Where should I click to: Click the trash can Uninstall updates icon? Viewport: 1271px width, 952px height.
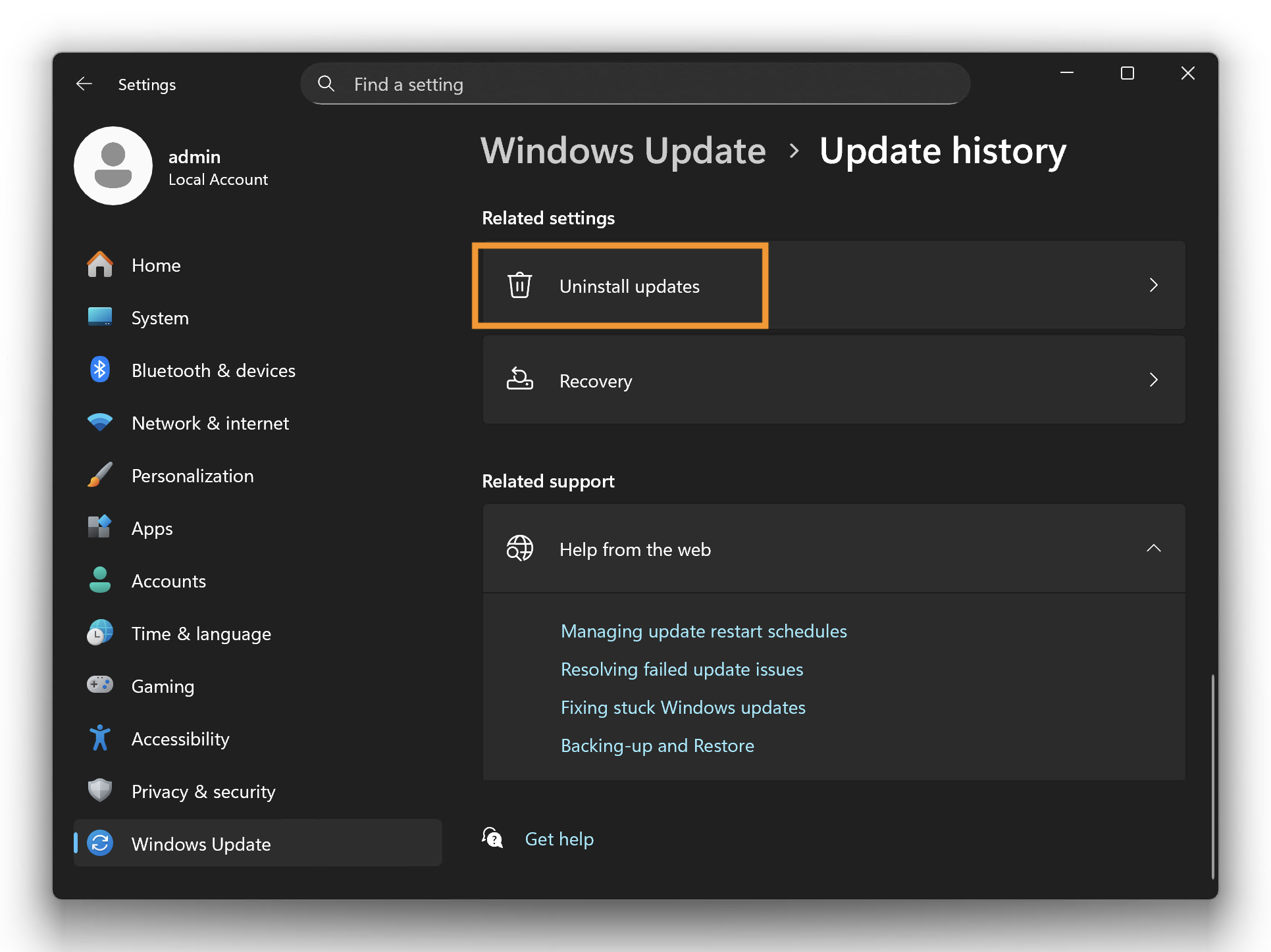519,286
